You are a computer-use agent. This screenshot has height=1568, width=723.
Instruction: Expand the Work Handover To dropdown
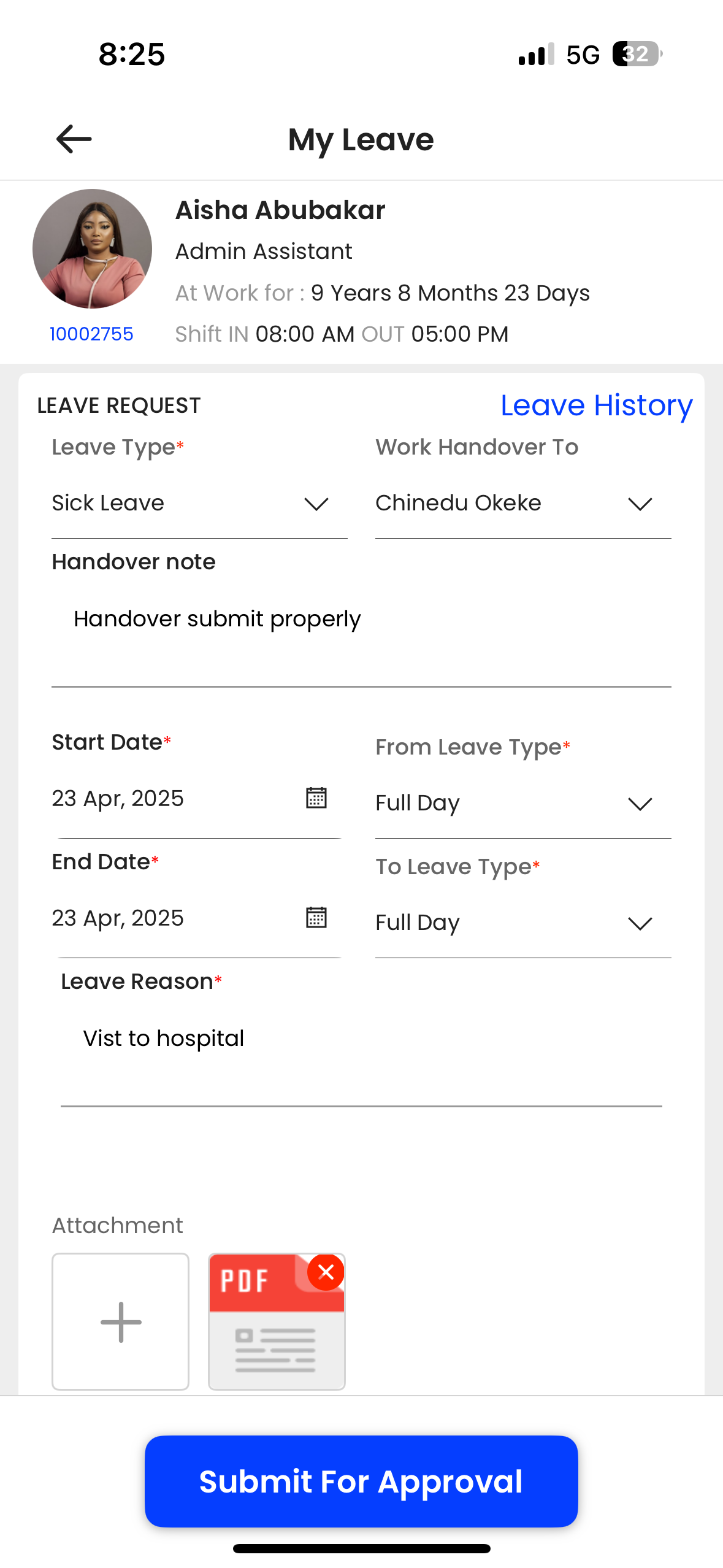[x=523, y=504]
